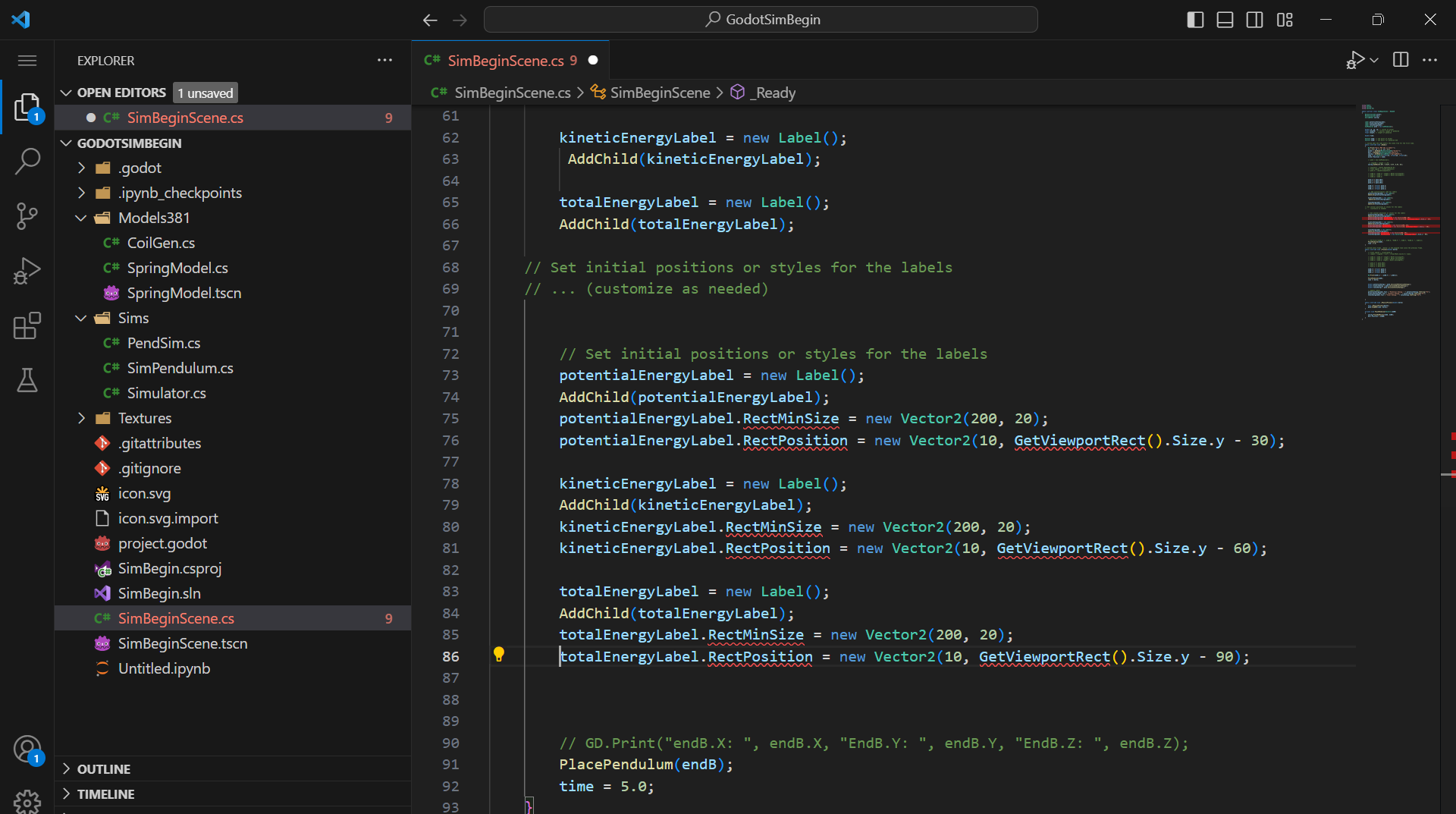Open the editor overflow More Actions menu
This screenshot has width=1456, height=814.
coord(1431,60)
